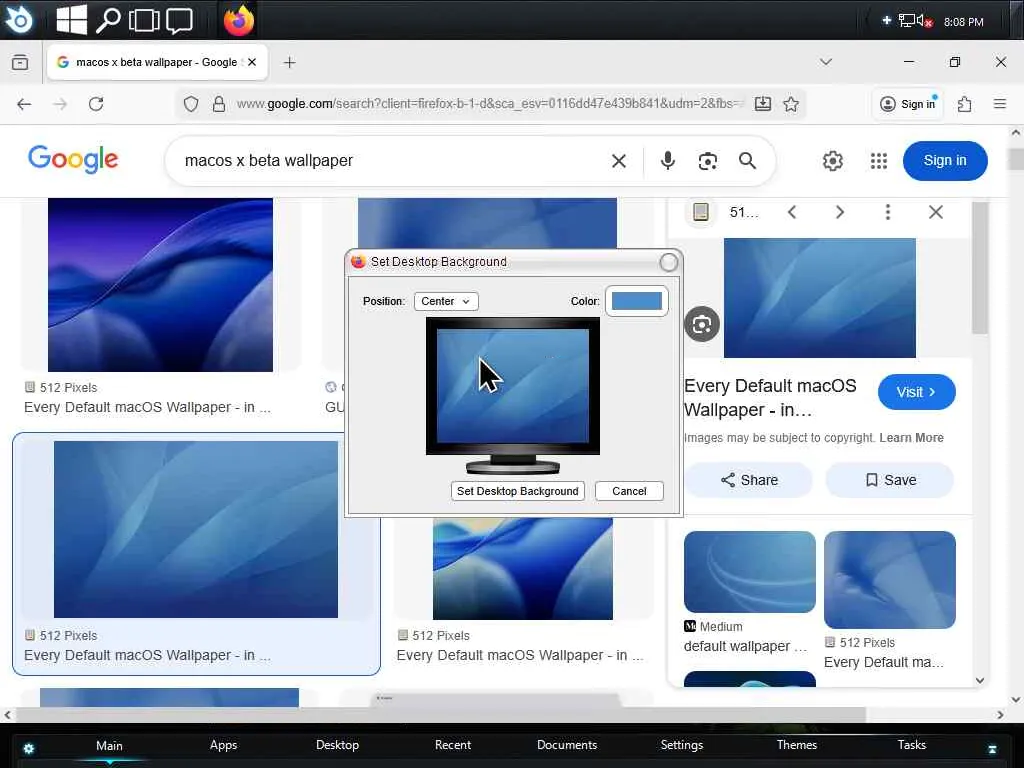Open the Firefox extensions puzzle icon

click(964, 104)
